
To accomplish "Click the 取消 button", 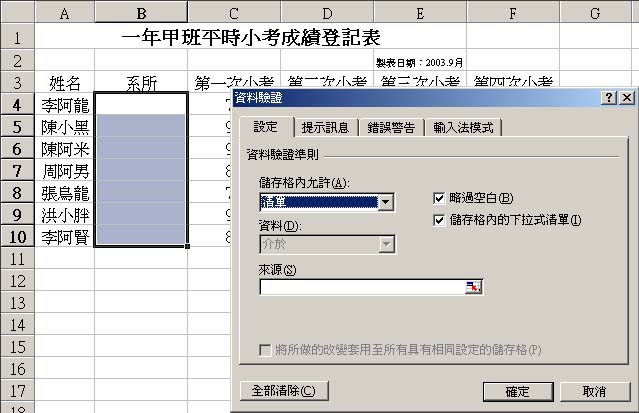I will 594,391.
